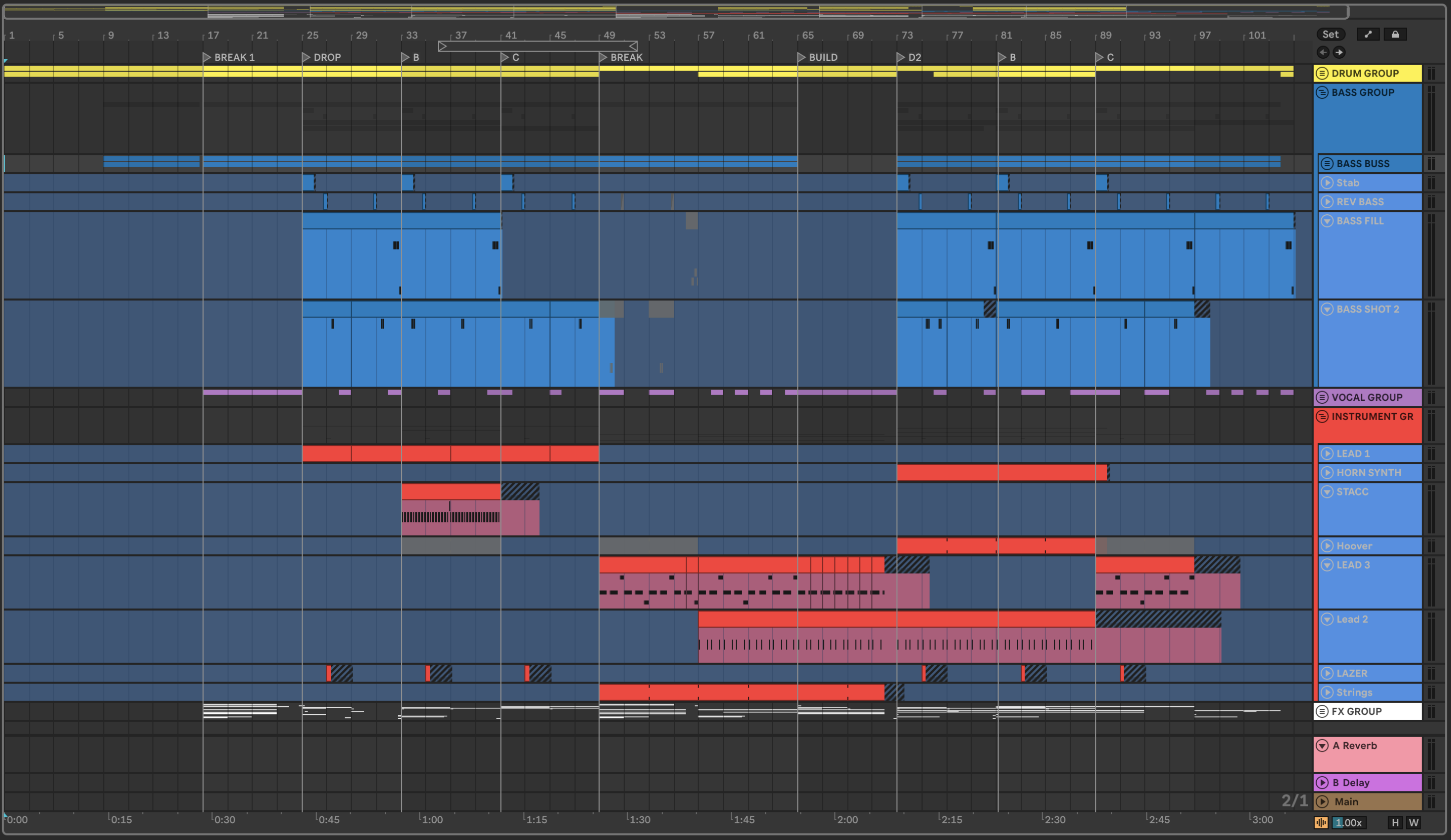Toggle the lock envelopes icon
Image resolution: width=1451 pixels, height=840 pixels.
point(1395,34)
